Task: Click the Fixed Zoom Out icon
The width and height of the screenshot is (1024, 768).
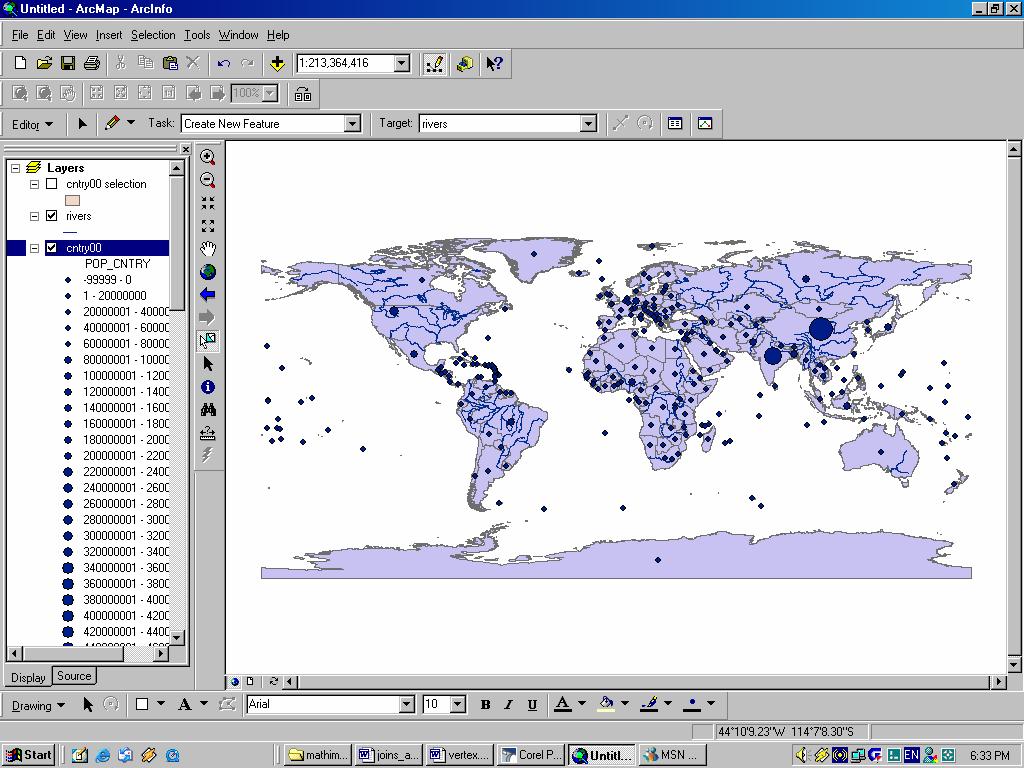Action: coord(208,226)
